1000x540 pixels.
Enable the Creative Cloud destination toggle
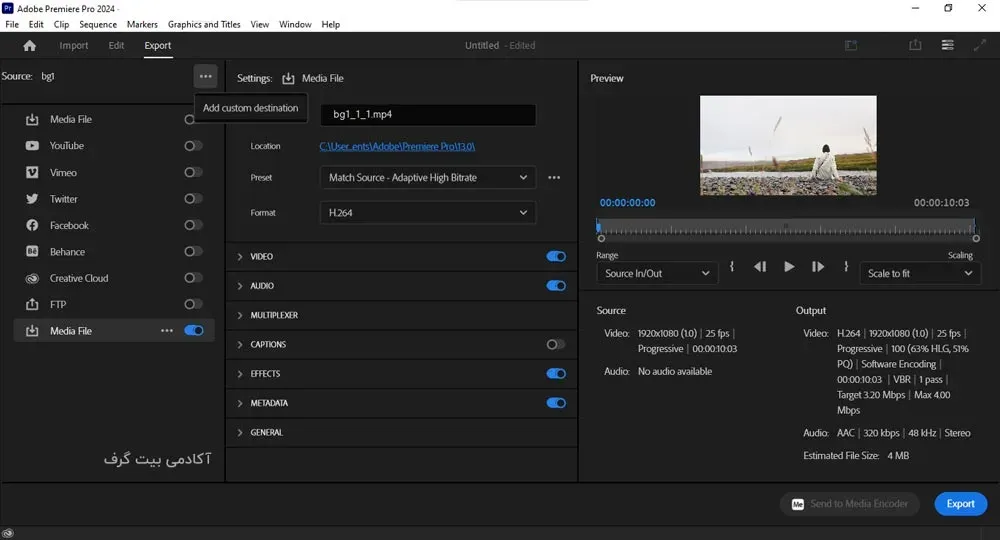coord(193,278)
